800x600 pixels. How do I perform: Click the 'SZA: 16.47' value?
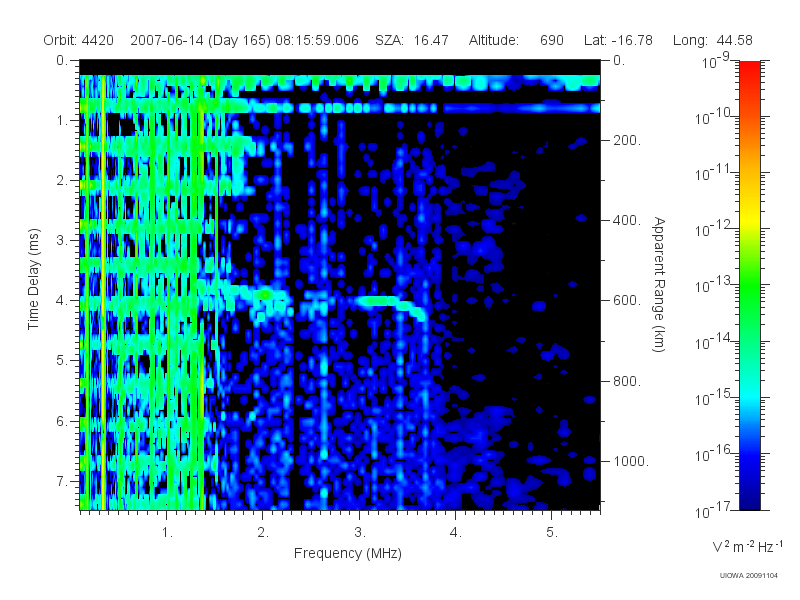pyautogui.click(x=412, y=40)
